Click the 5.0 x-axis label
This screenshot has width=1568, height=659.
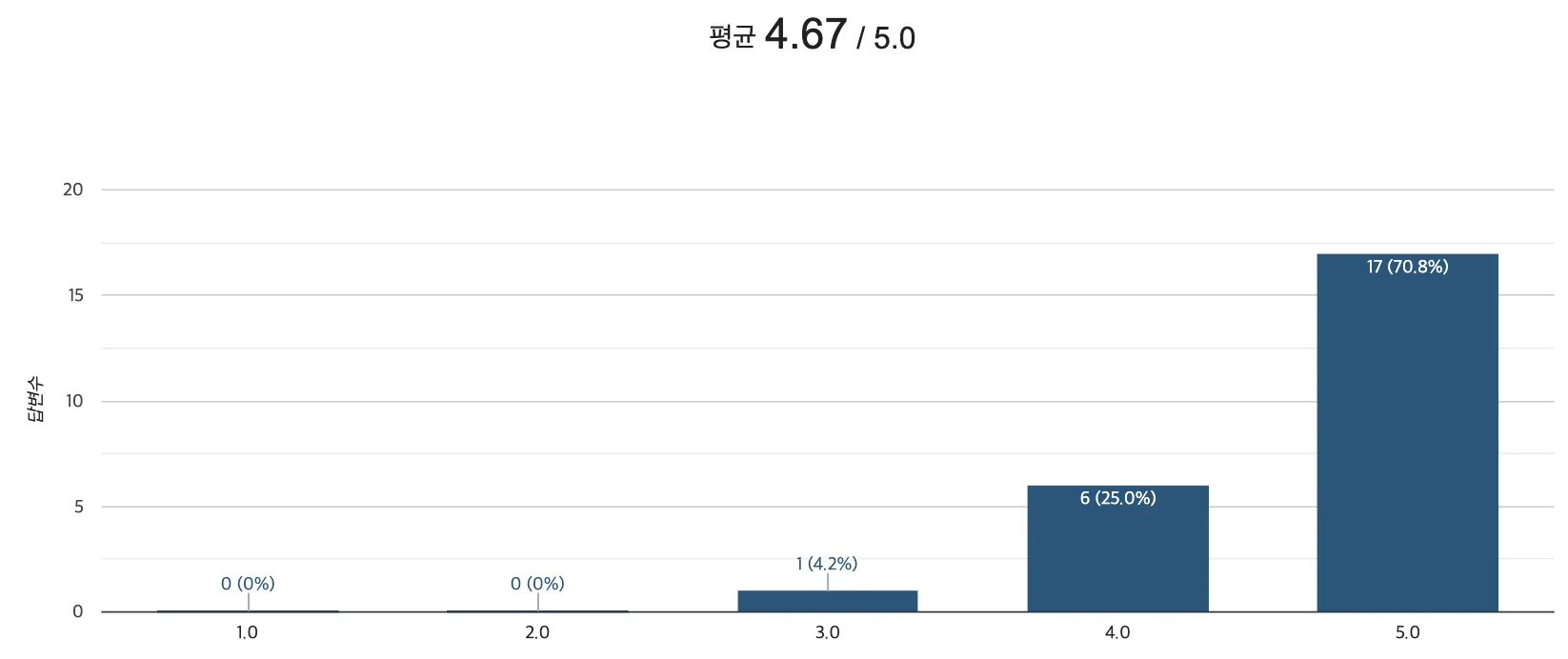click(1407, 633)
